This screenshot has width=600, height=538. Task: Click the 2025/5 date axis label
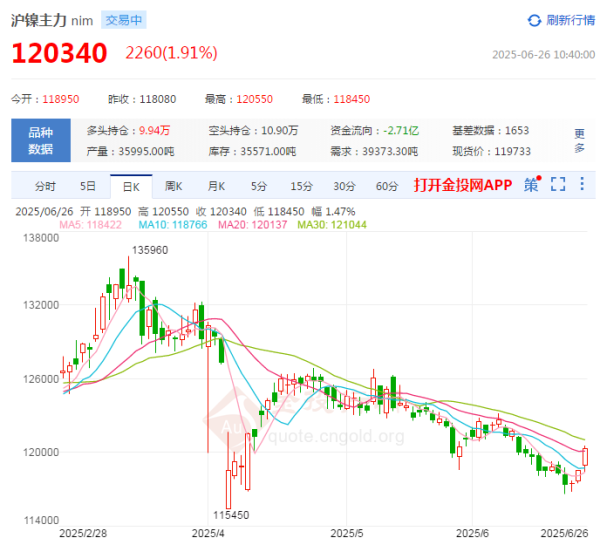coord(347,533)
